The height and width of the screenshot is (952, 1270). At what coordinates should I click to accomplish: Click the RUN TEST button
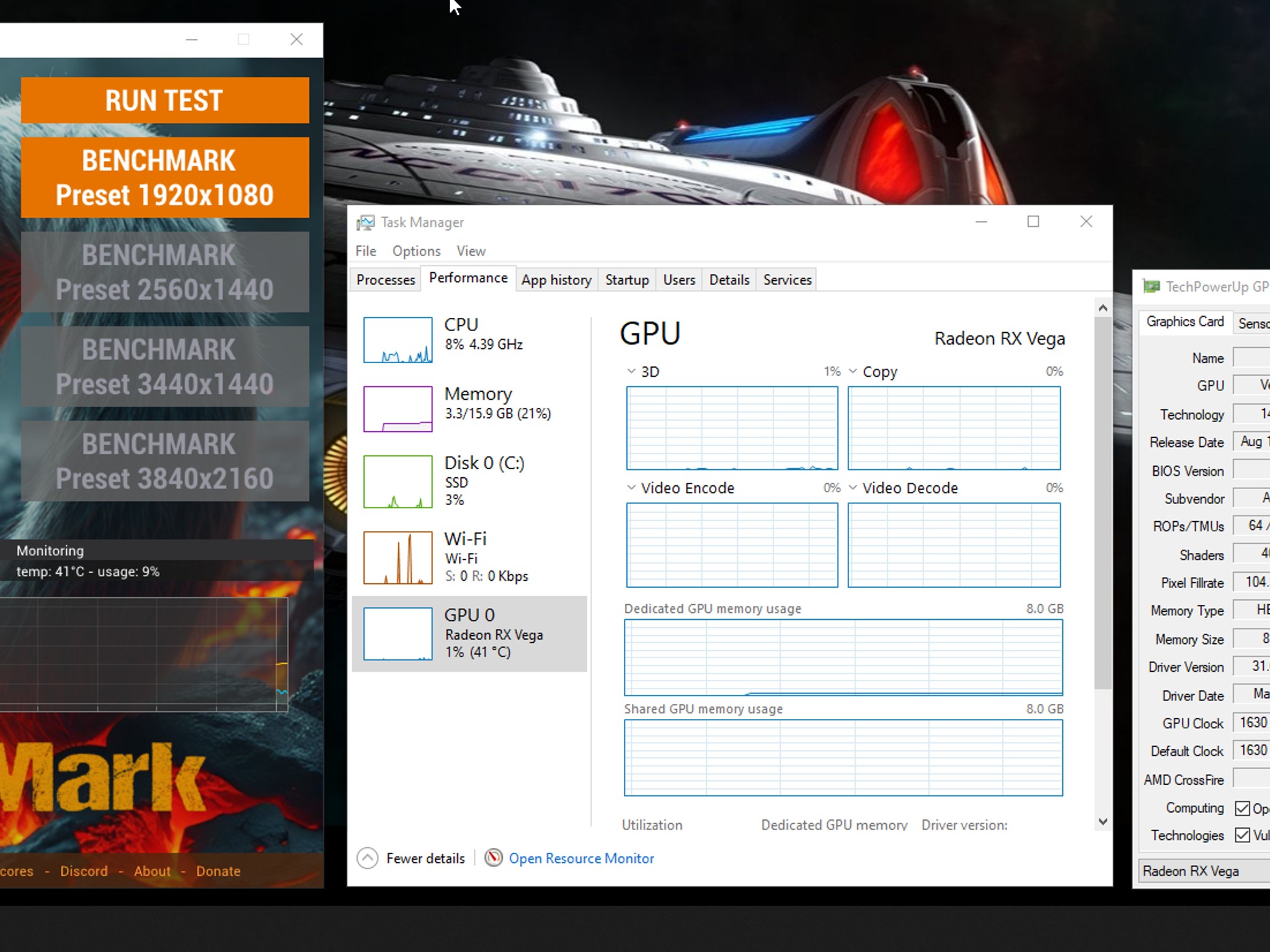[165, 100]
